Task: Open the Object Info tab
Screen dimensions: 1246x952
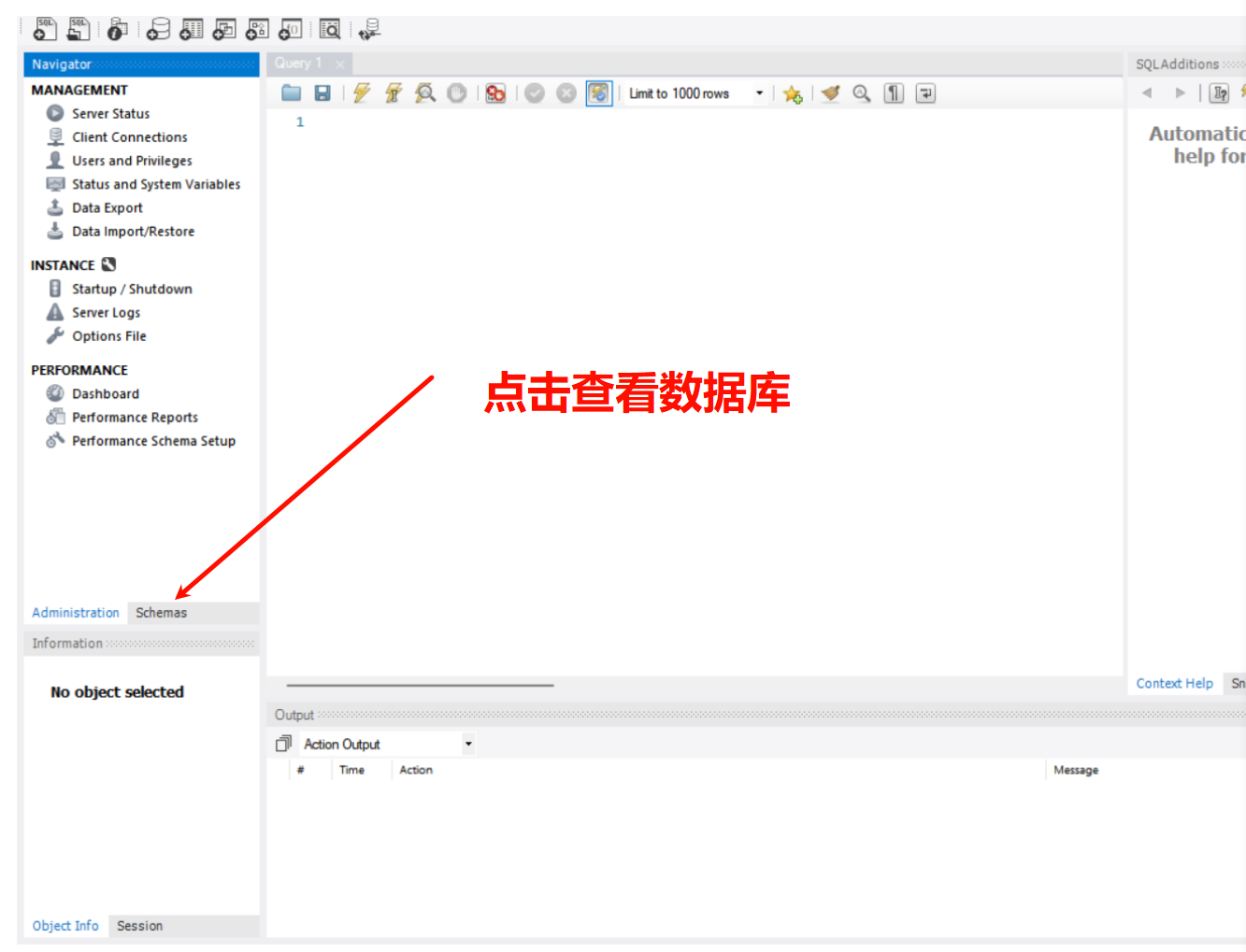Action: (x=65, y=926)
